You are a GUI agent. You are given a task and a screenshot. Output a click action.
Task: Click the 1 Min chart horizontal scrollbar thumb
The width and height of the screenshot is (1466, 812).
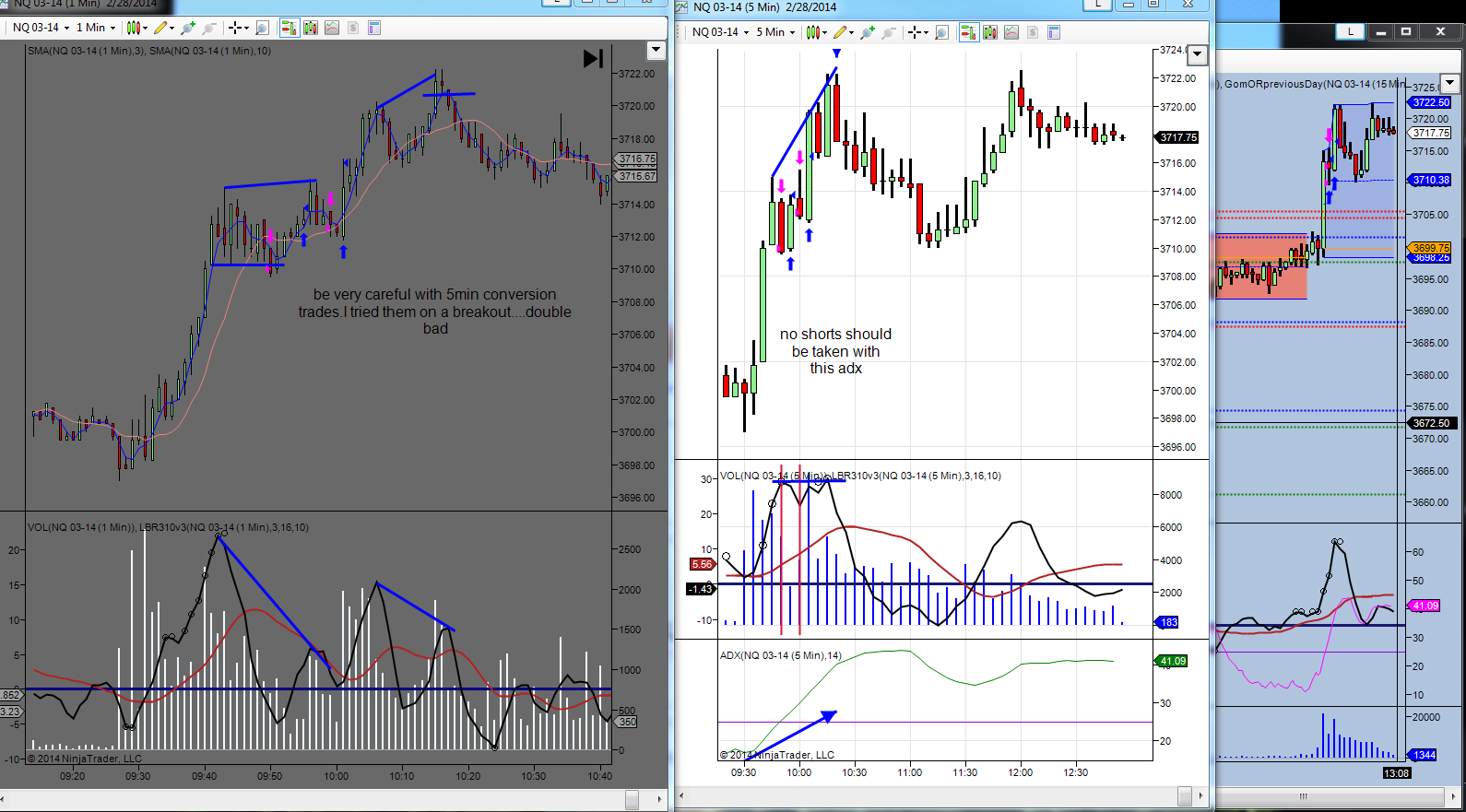633,799
